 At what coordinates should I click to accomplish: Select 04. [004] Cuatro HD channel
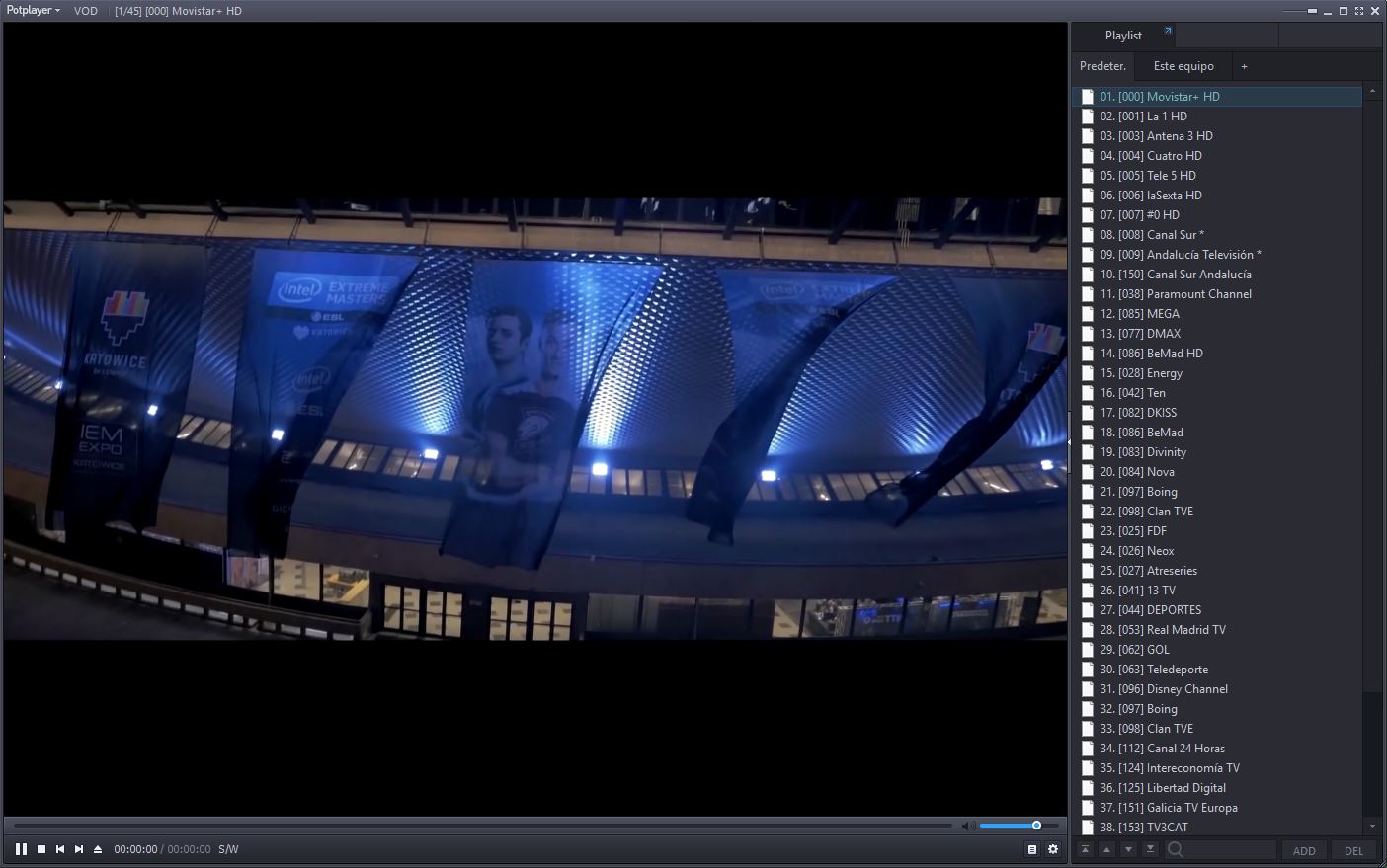[x=1217, y=156]
